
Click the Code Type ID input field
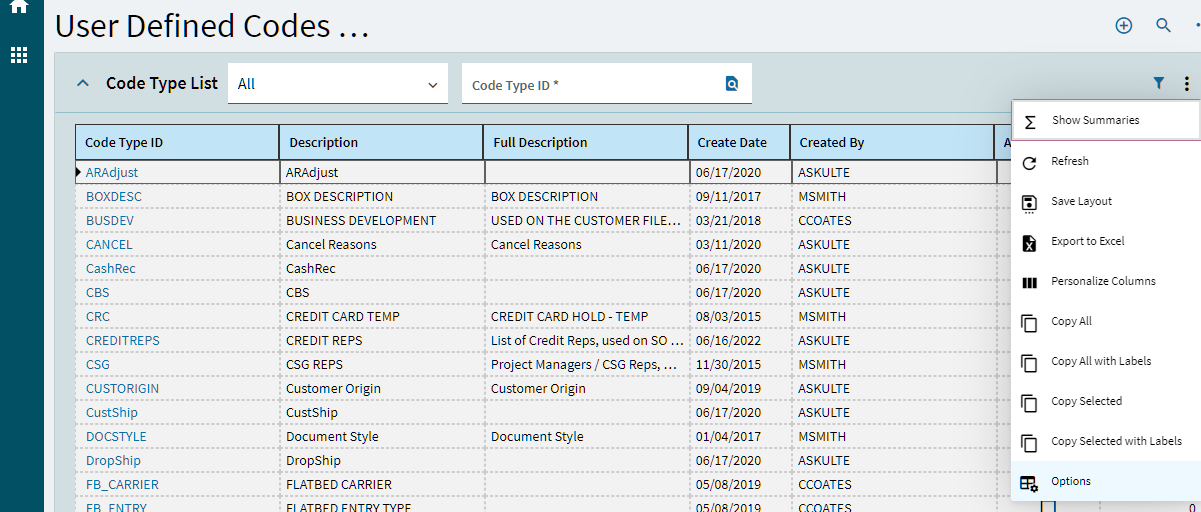[592, 85]
